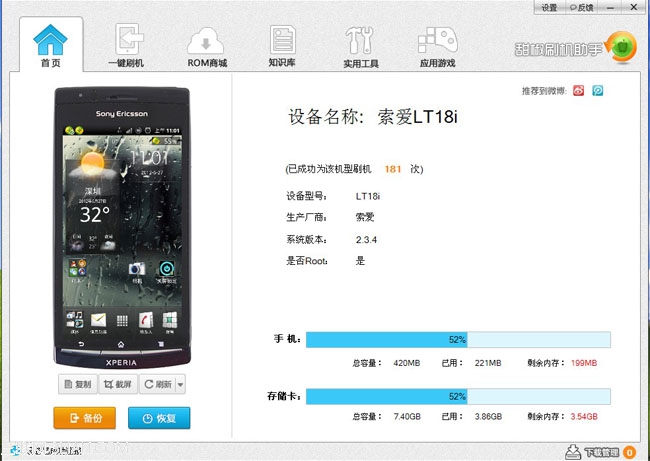
Task: Click 设备型号 value LT18i
Action: [368, 196]
